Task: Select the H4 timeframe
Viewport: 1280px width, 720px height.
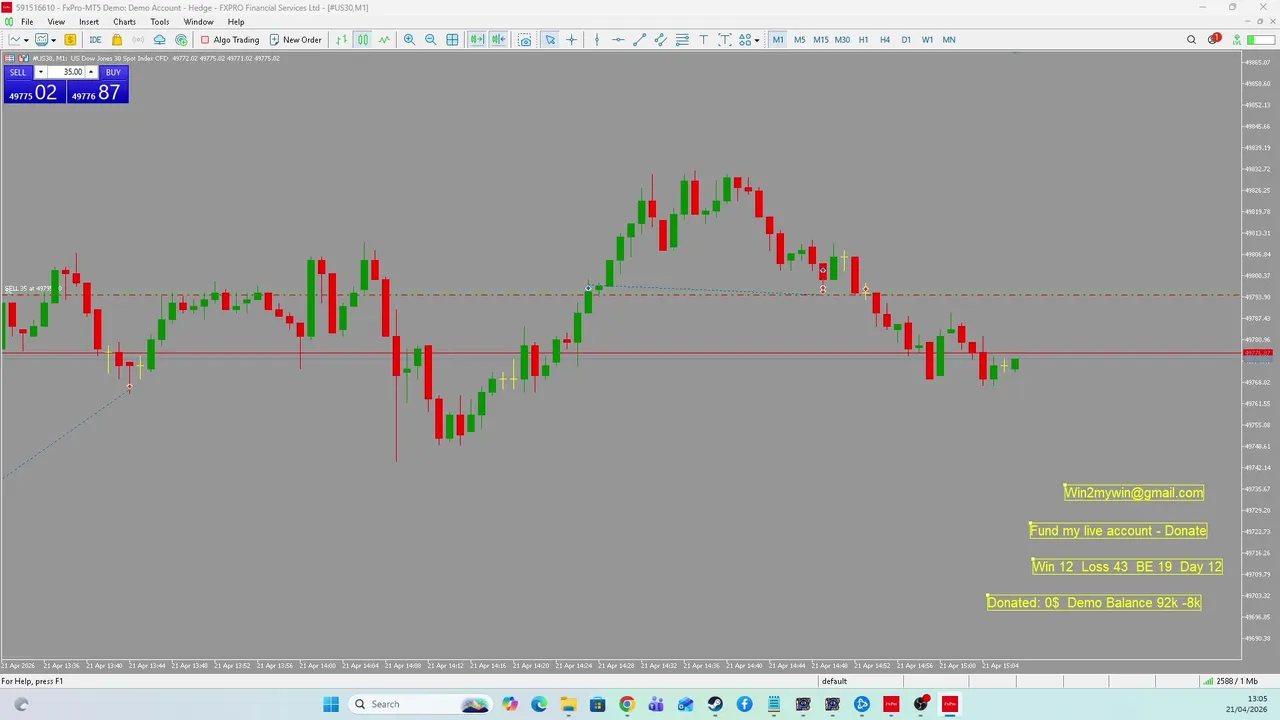Action: pos(884,40)
